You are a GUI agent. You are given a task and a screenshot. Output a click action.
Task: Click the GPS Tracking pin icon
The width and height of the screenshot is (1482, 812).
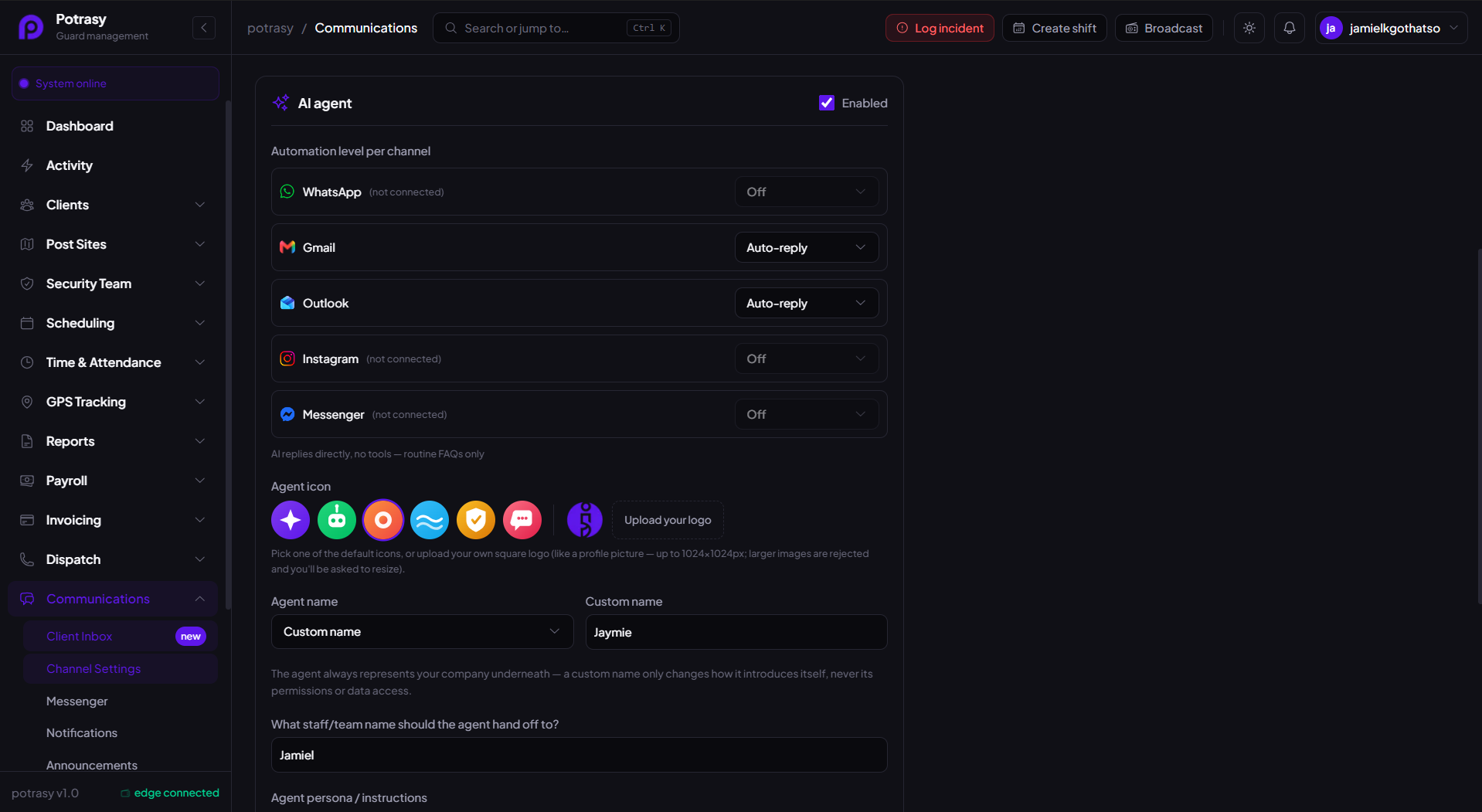point(27,402)
